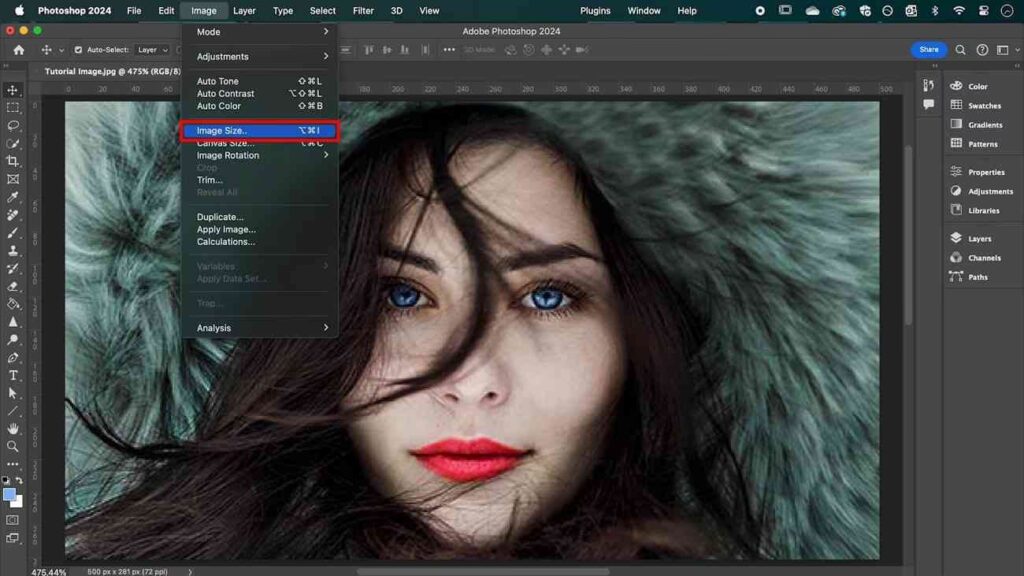This screenshot has height=576, width=1024.
Task: Select the Zoom tool in toolbar
Action: point(13,447)
